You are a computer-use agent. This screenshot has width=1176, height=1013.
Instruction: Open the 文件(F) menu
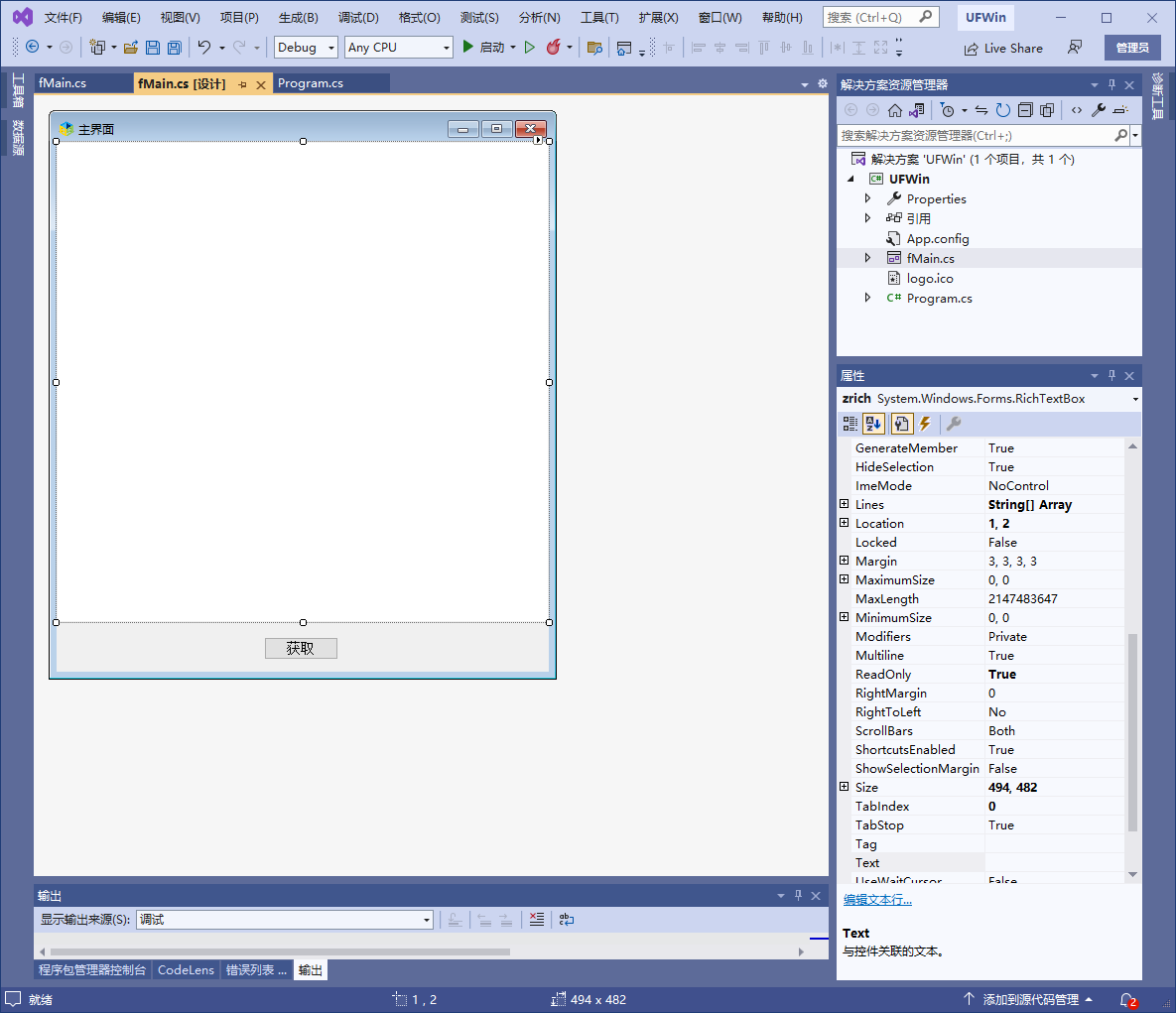click(63, 17)
